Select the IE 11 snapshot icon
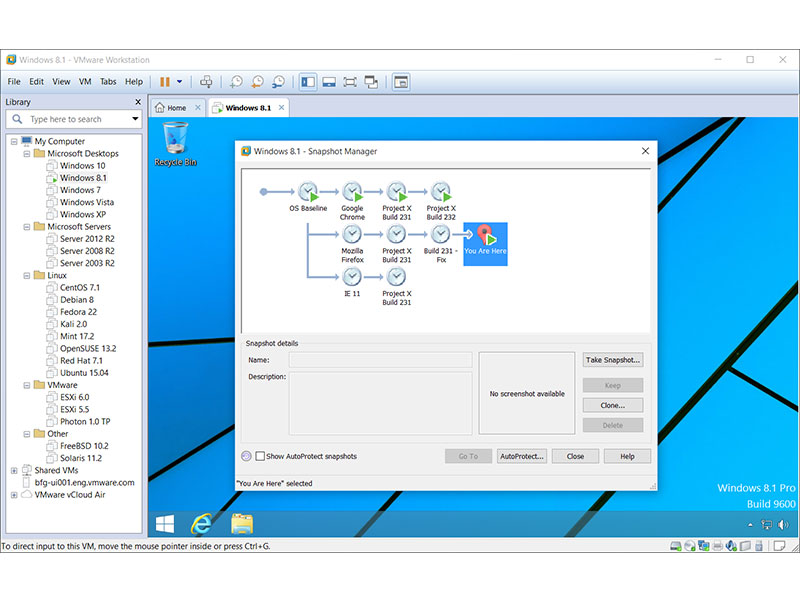The image size is (800, 600). 352,277
